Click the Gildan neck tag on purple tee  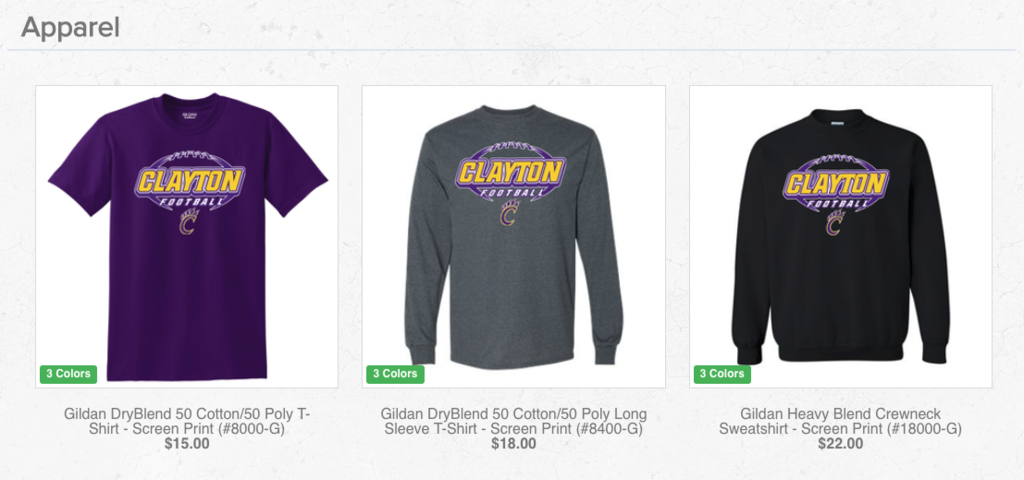(x=189, y=116)
